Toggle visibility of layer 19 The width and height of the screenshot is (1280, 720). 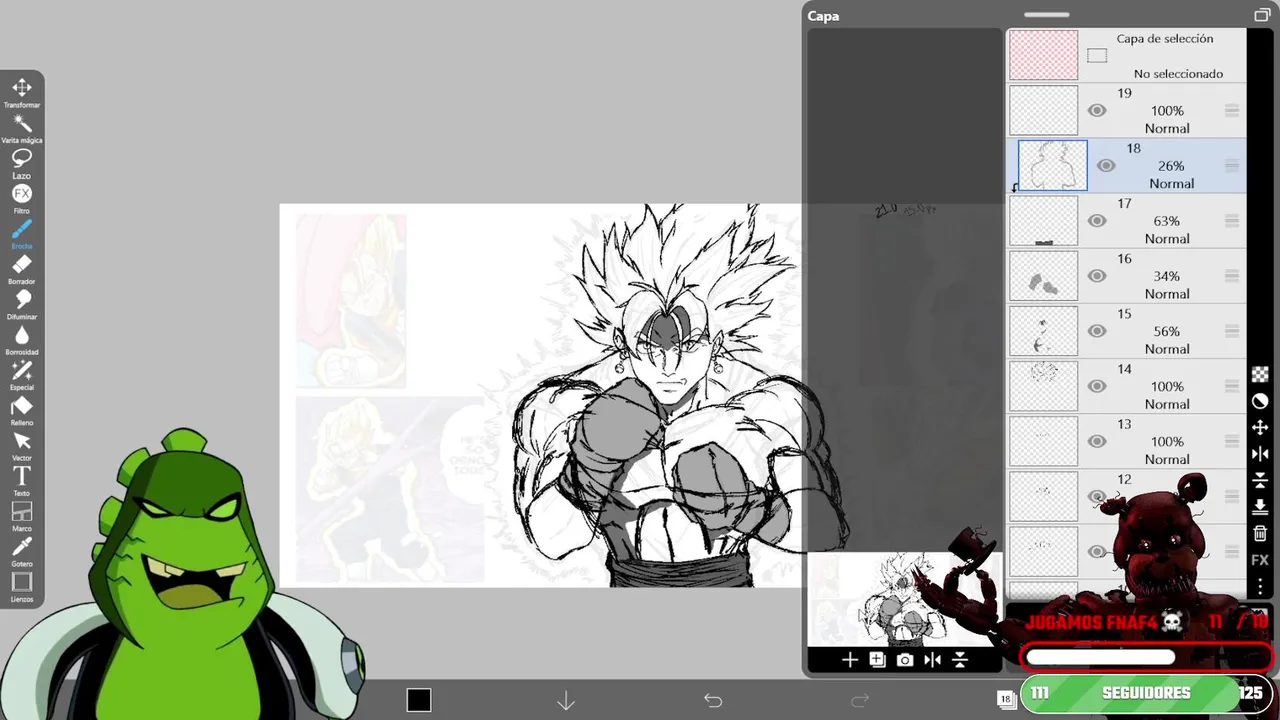click(x=1097, y=111)
